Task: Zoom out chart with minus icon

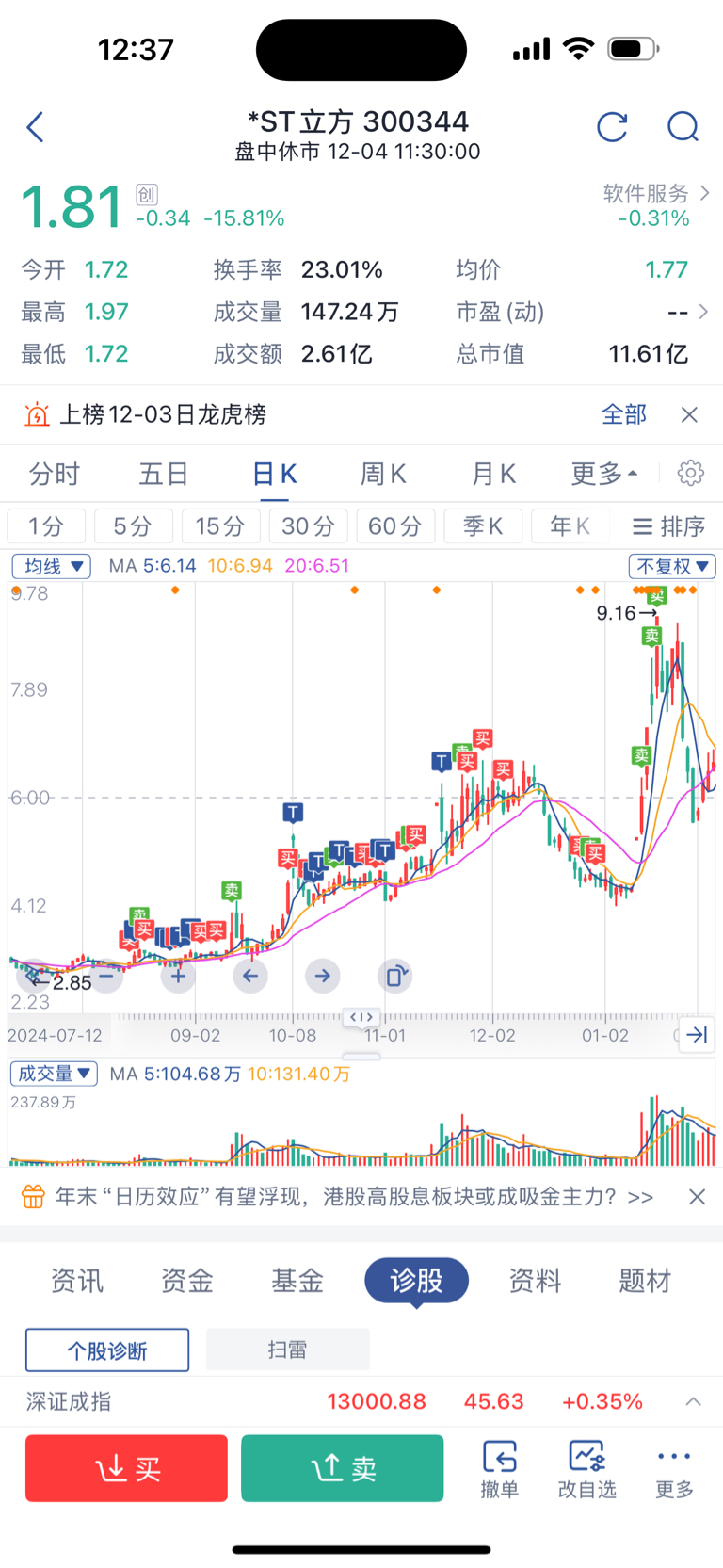Action: coord(106,976)
